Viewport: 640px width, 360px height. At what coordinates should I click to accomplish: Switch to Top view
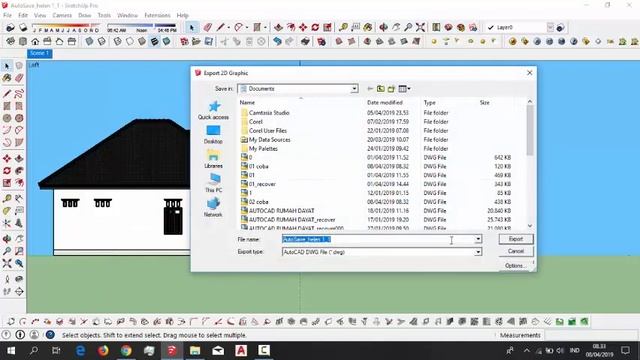(x=23, y=41)
